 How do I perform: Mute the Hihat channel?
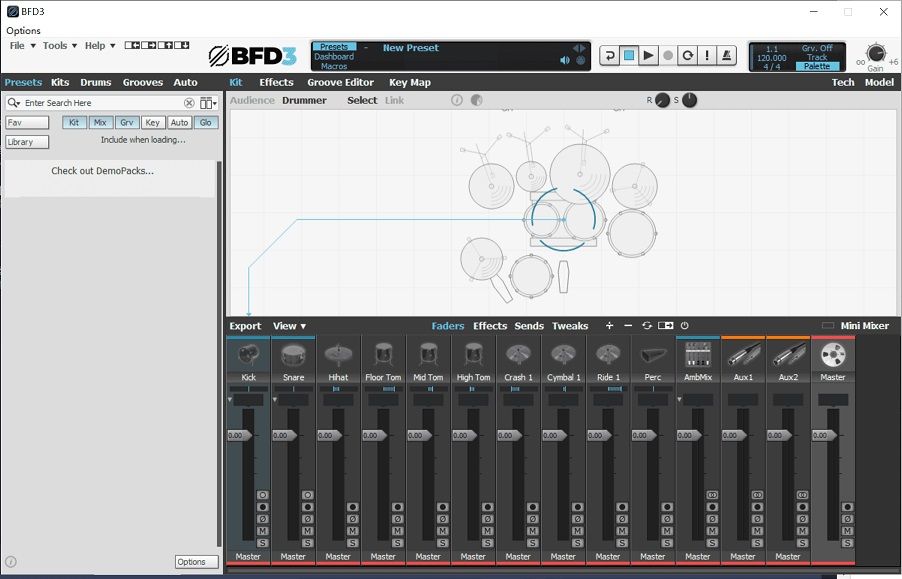click(352, 531)
